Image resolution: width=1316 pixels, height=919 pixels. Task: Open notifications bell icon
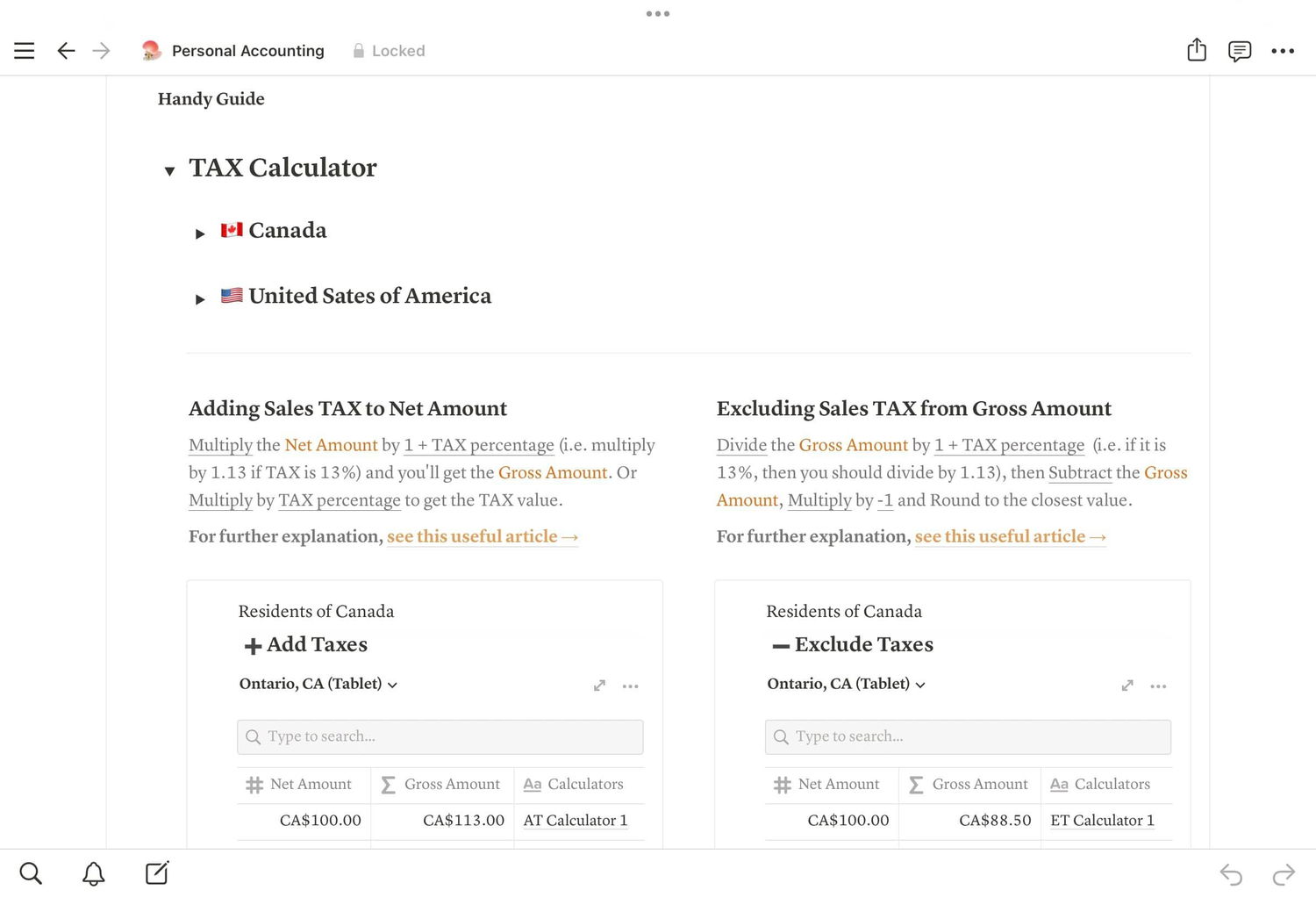coord(94,873)
